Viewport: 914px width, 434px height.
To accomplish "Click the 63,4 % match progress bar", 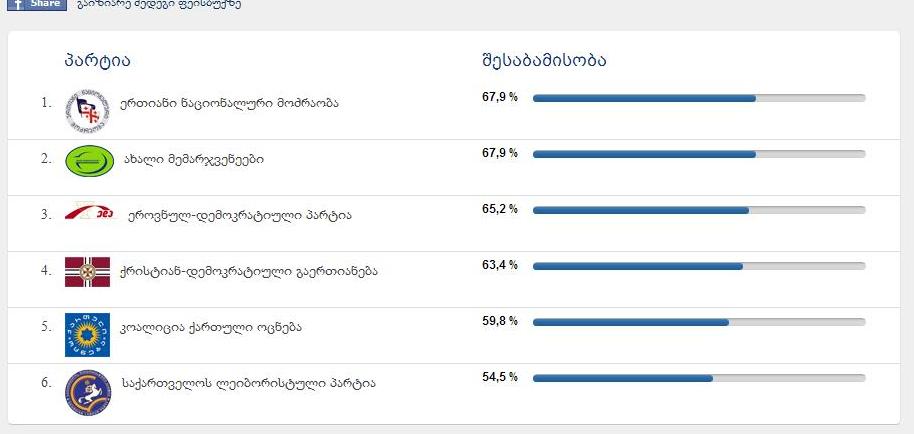I will pyautogui.click(x=698, y=266).
